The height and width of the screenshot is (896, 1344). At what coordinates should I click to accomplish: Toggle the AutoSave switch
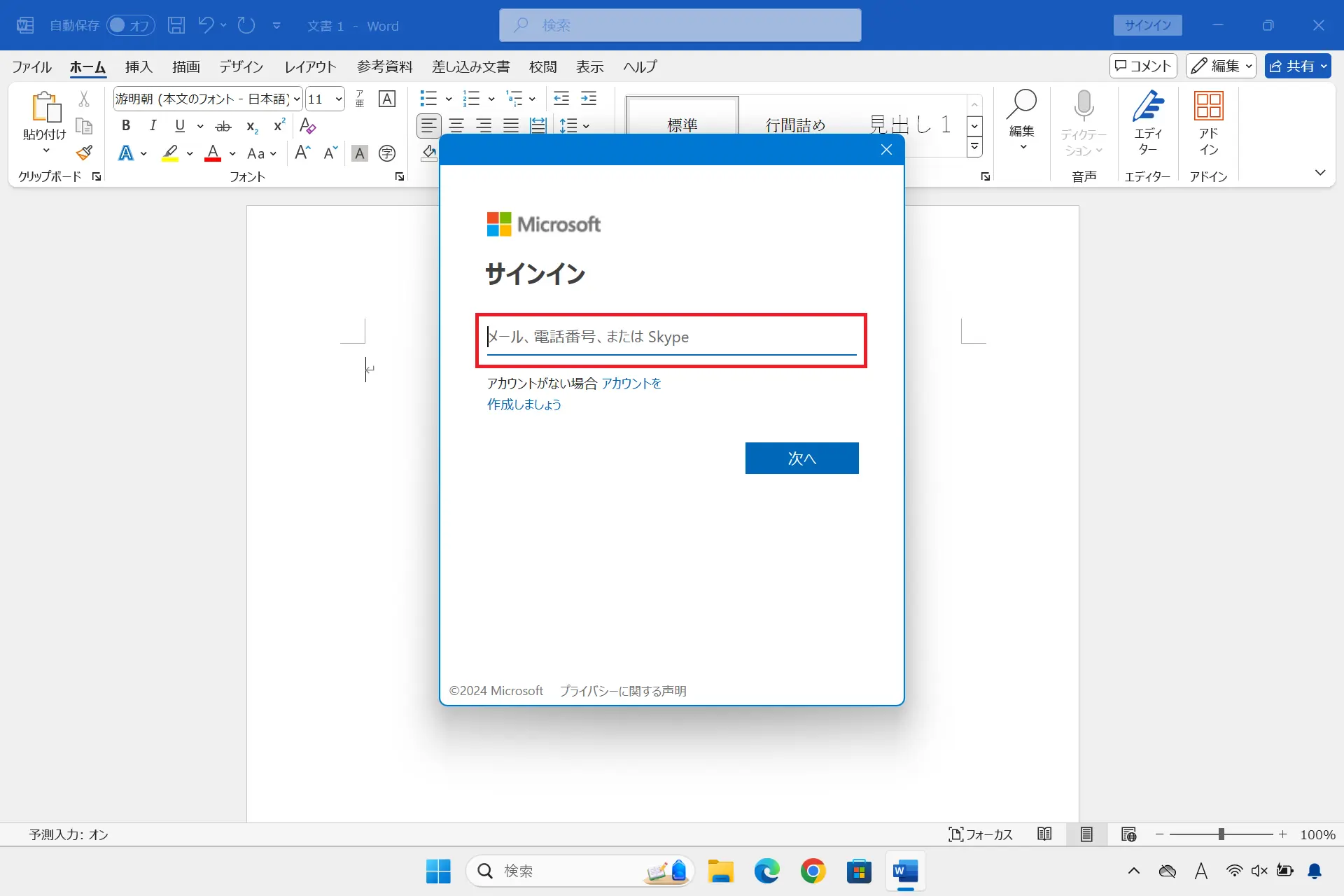pyautogui.click(x=131, y=25)
